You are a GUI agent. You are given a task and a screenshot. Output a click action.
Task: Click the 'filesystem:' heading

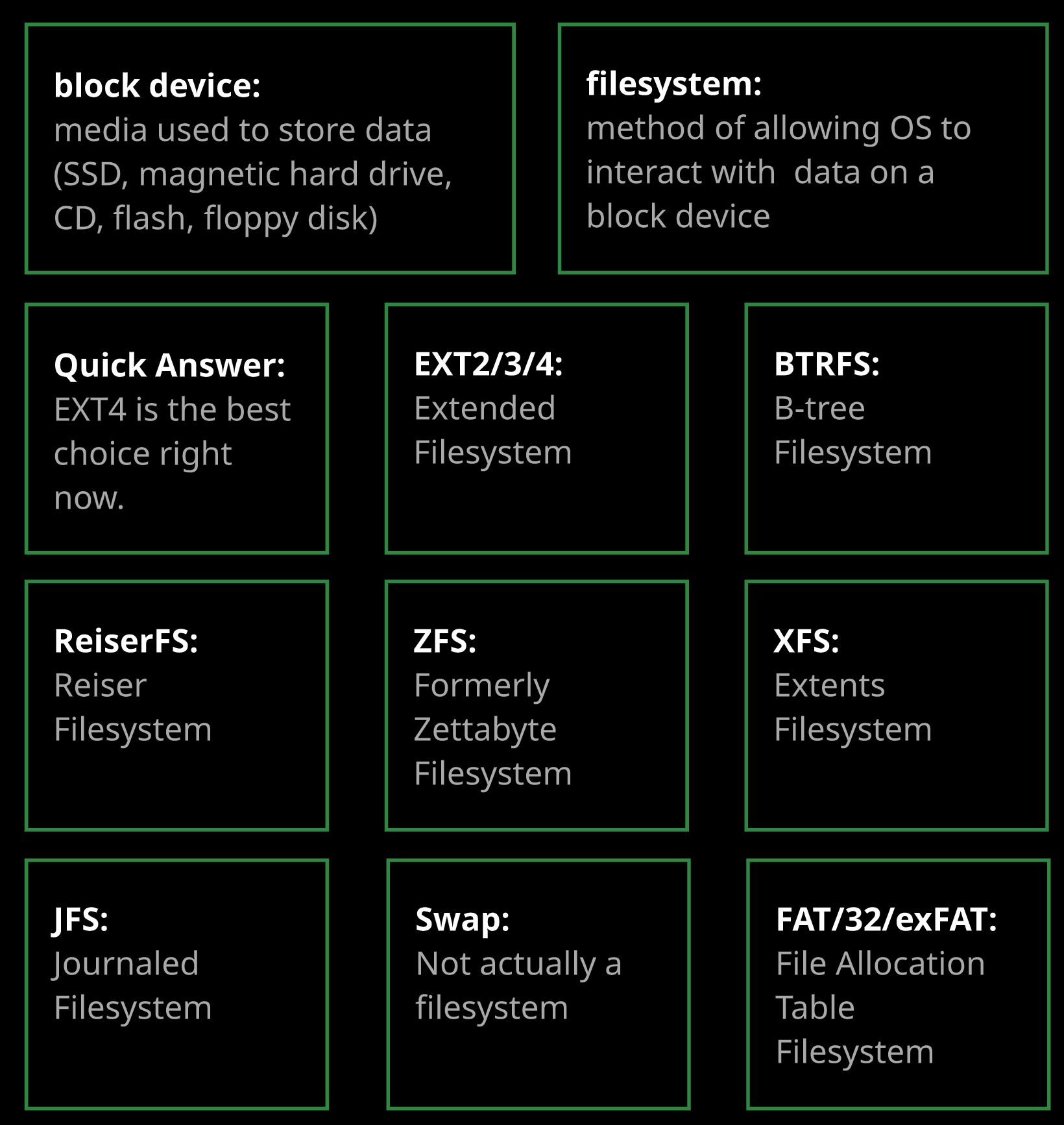tap(673, 84)
